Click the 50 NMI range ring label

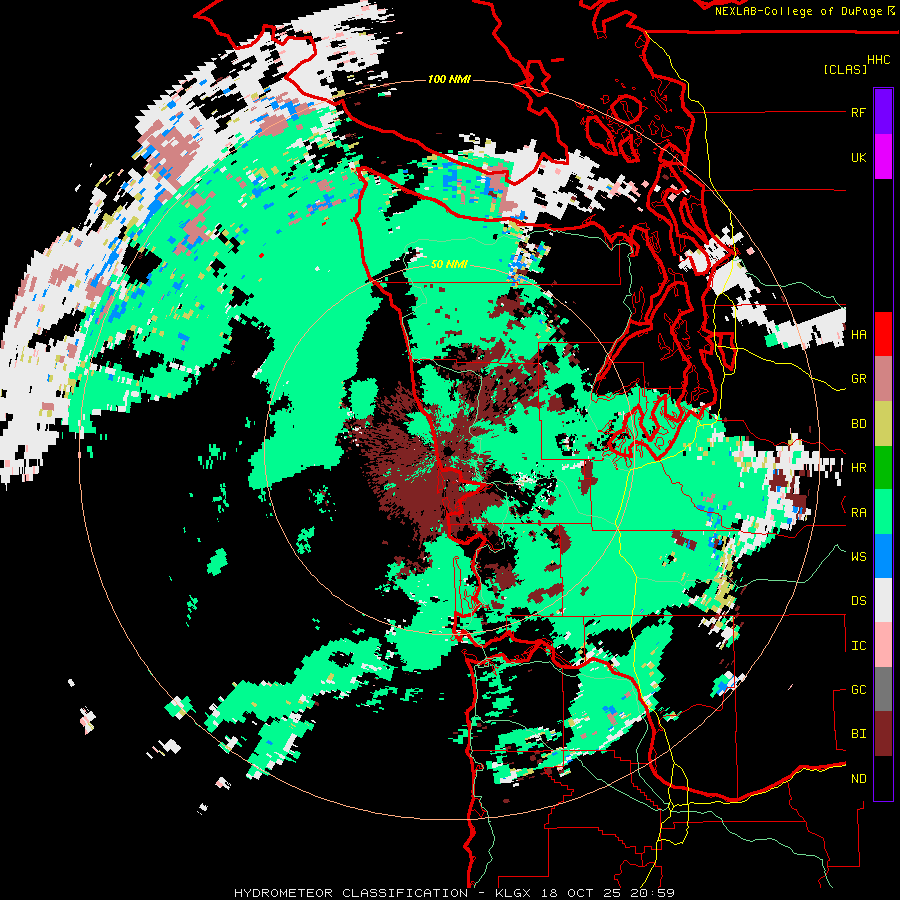tap(449, 264)
